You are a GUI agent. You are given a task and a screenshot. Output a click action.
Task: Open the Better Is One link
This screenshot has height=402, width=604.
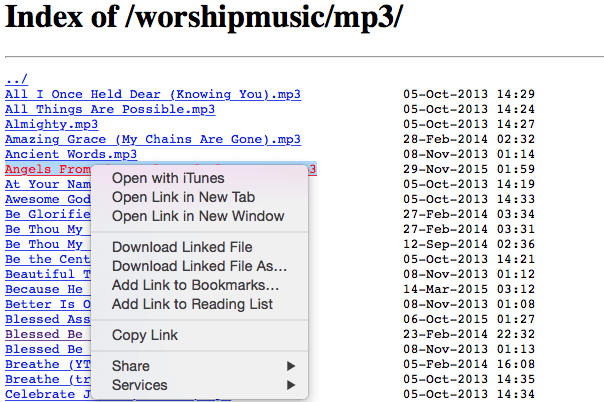point(48,305)
